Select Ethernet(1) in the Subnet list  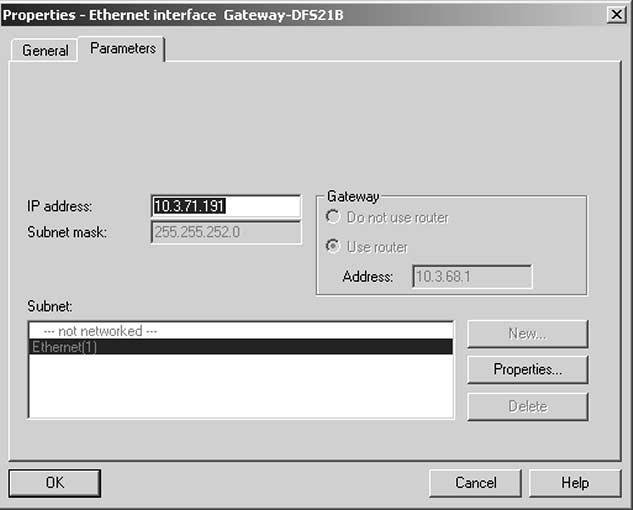(241, 347)
